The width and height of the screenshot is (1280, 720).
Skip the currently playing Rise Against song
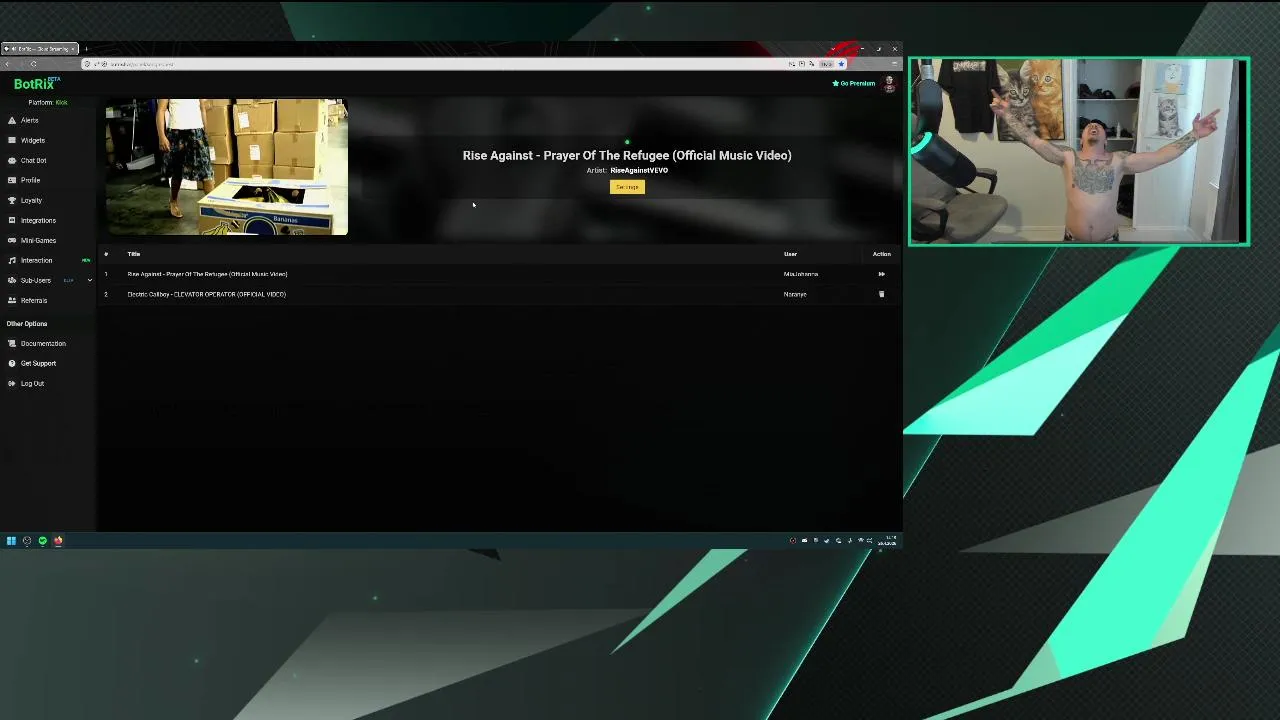coord(881,274)
